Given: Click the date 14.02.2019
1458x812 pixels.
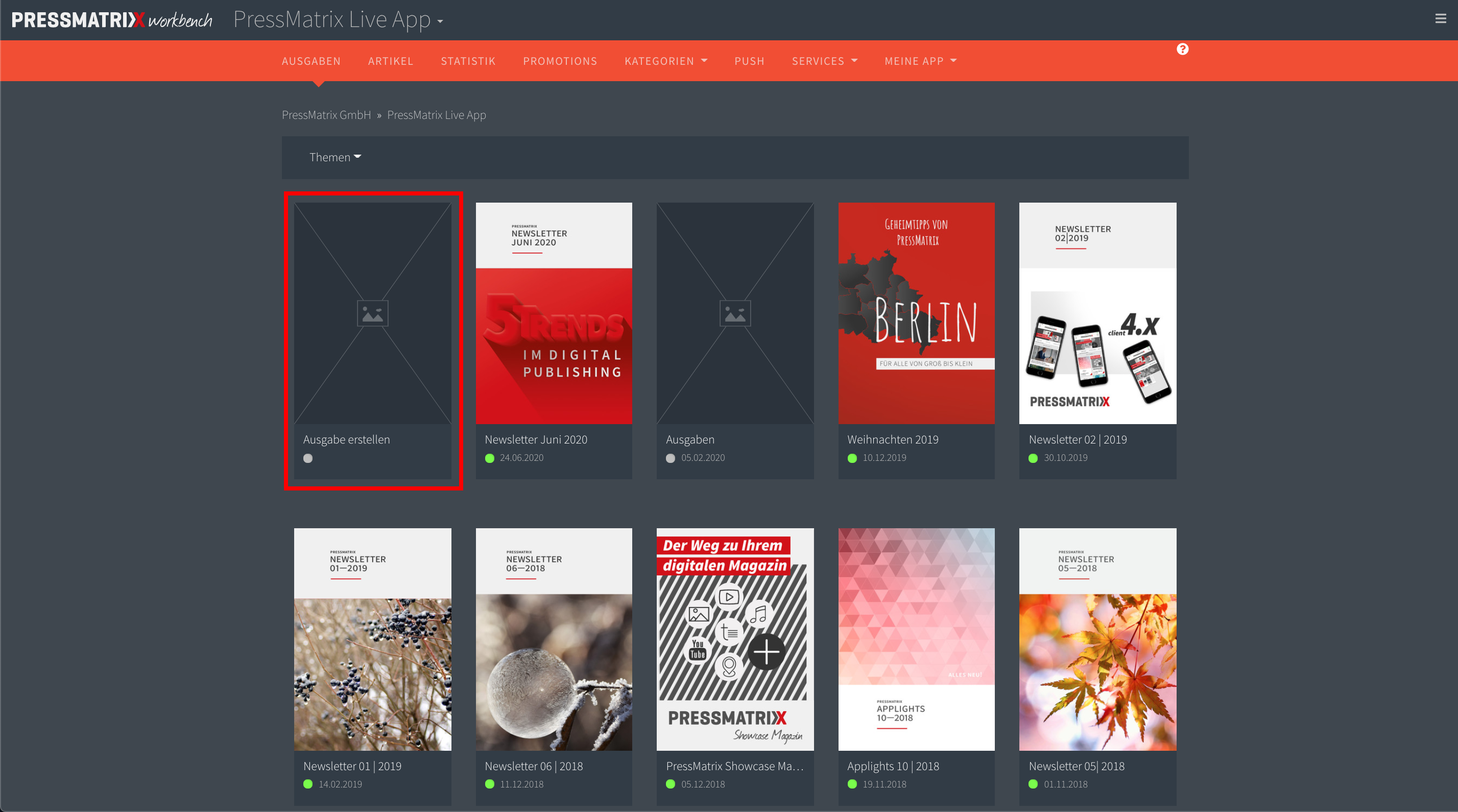Looking at the screenshot, I should pyautogui.click(x=340, y=784).
